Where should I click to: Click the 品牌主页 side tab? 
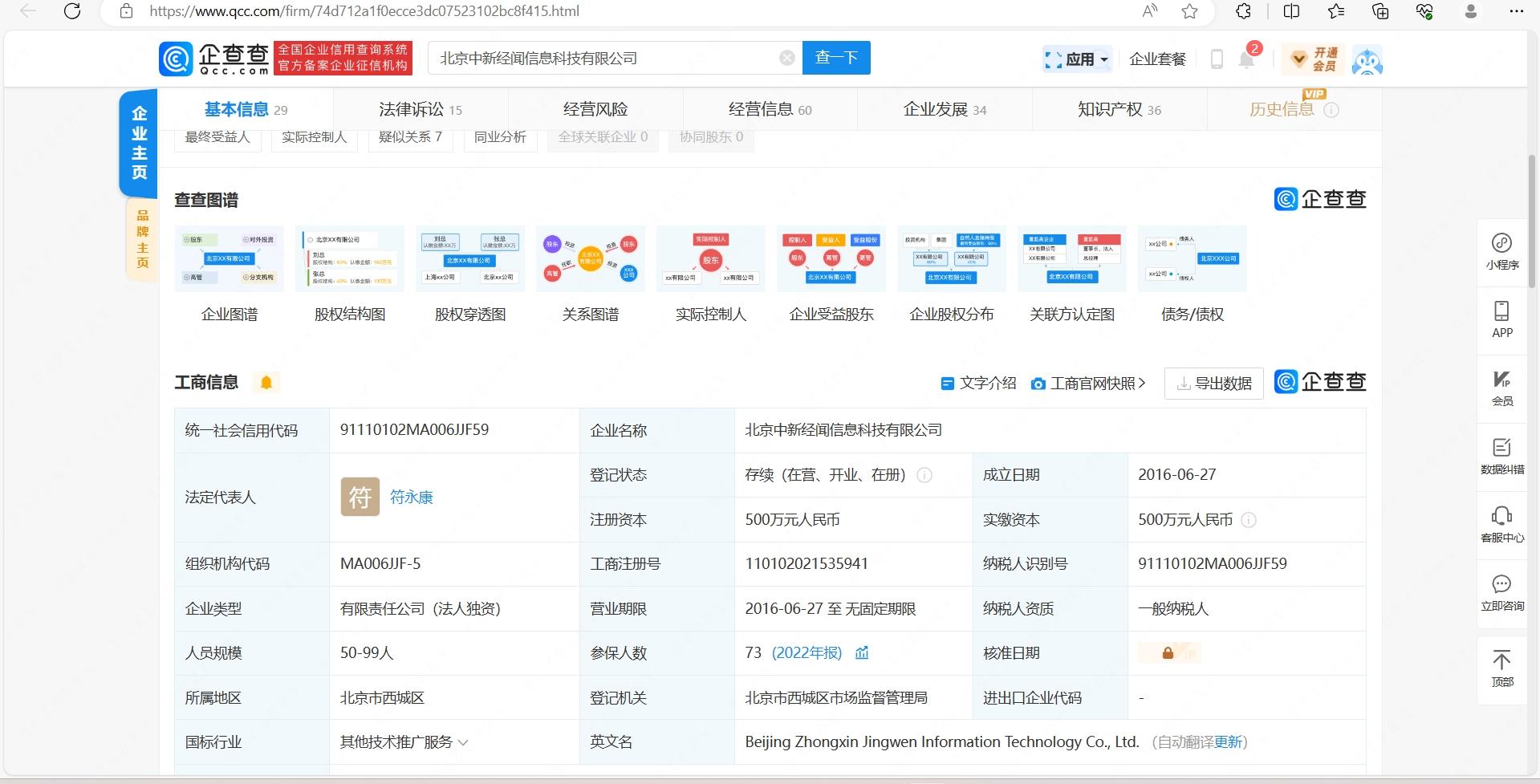(x=142, y=238)
